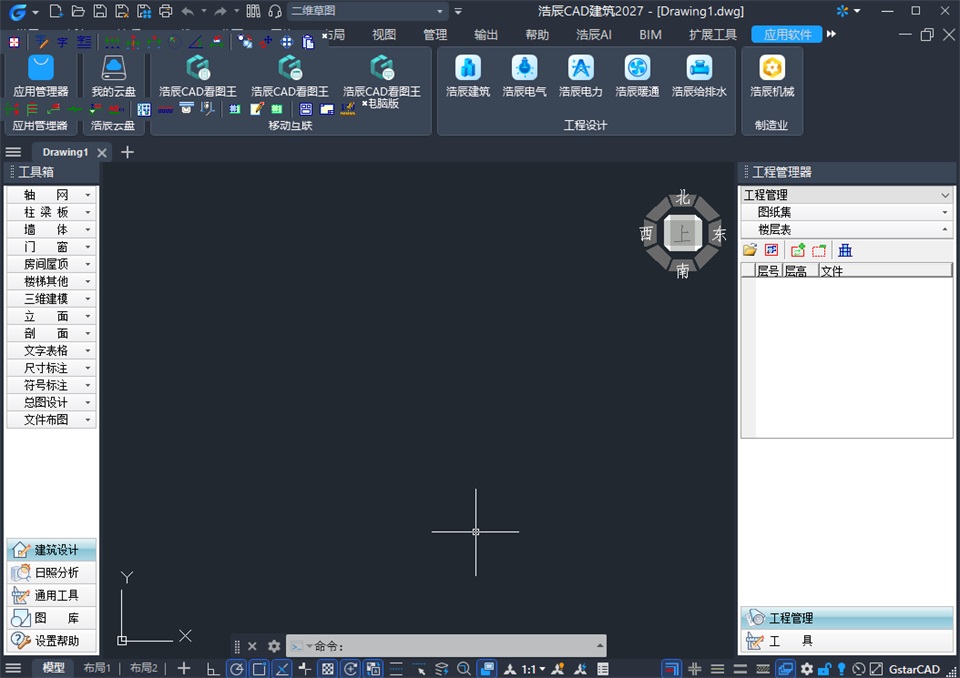Select the 日照分析 panel button
960x678 pixels.
tap(51, 573)
